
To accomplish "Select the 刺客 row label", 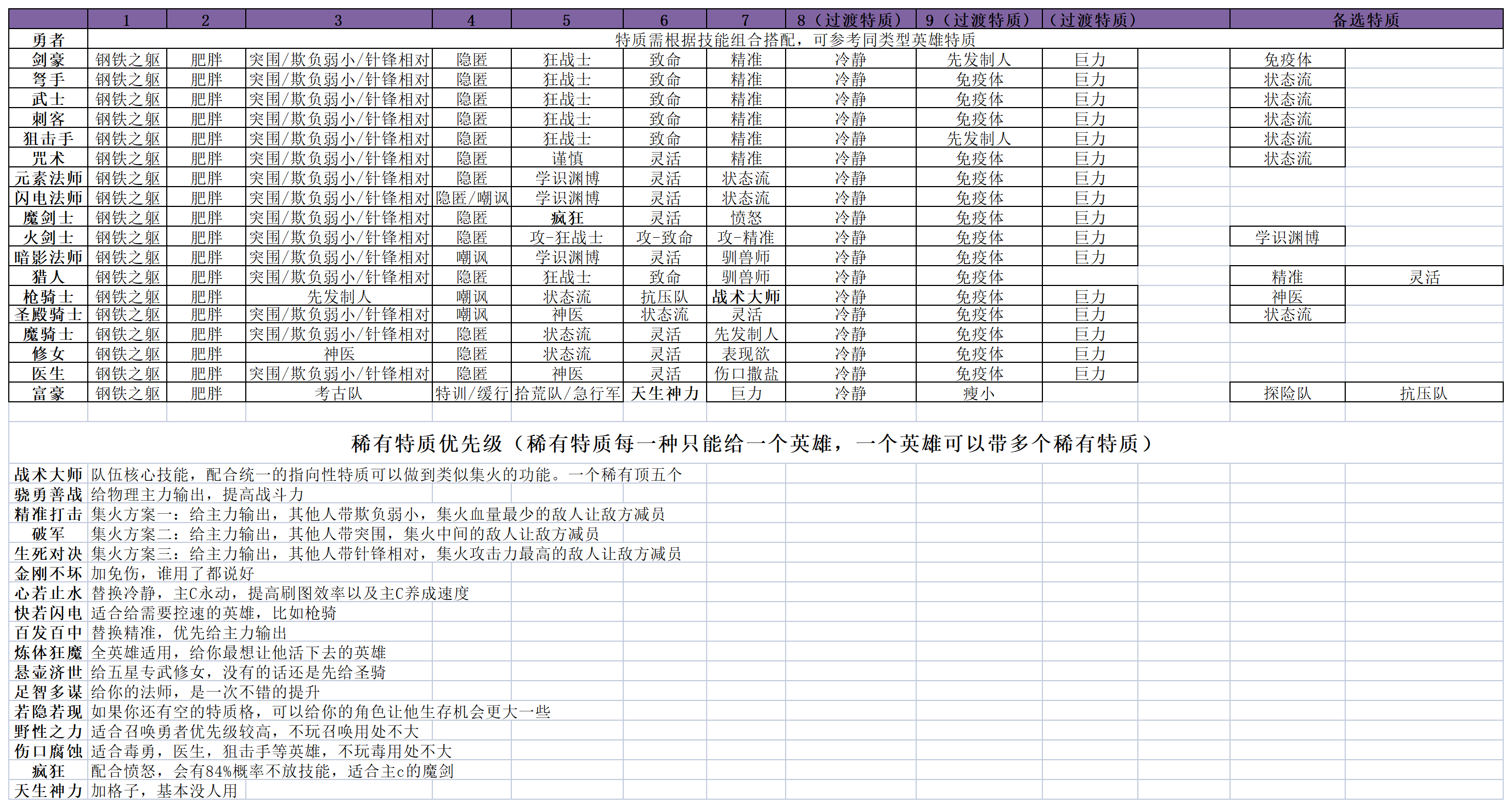I will click(x=48, y=119).
